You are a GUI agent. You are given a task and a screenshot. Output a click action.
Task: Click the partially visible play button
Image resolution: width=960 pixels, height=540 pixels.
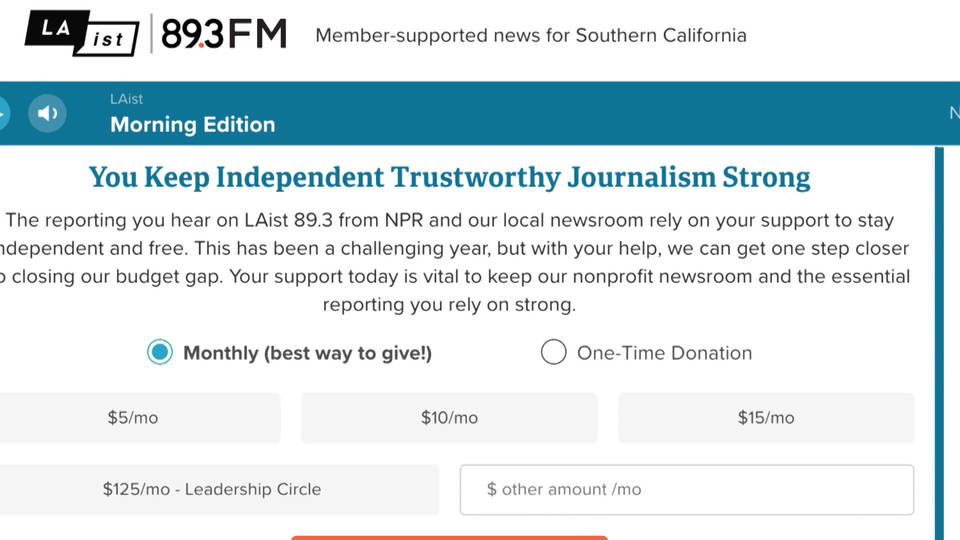pyautogui.click(x=4, y=113)
